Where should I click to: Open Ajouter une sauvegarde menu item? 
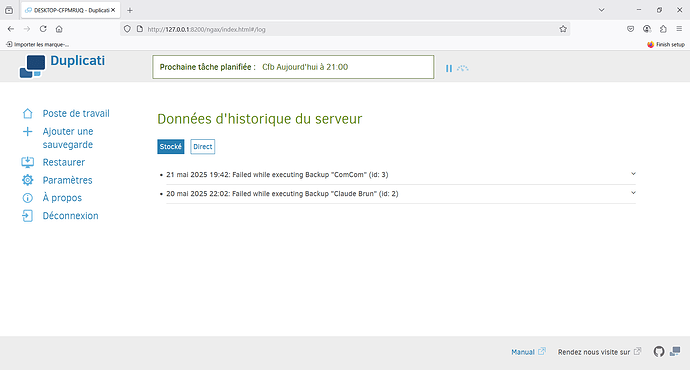click(68, 138)
